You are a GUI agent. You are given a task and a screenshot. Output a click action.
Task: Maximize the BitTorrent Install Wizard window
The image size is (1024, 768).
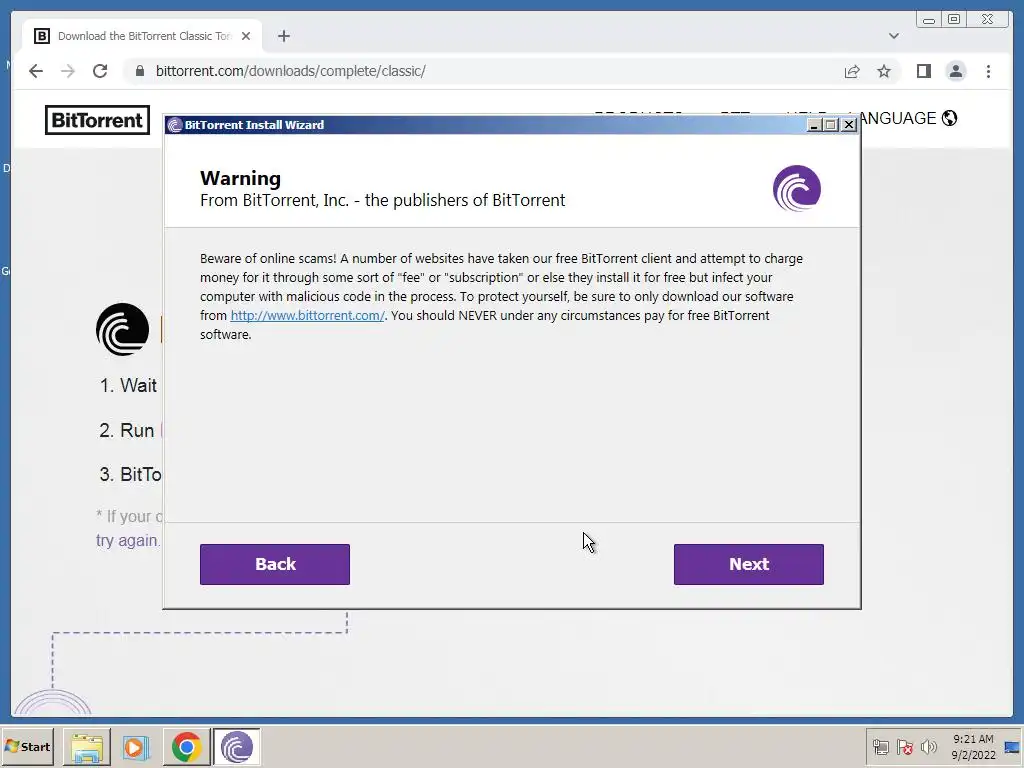point(831,124)
